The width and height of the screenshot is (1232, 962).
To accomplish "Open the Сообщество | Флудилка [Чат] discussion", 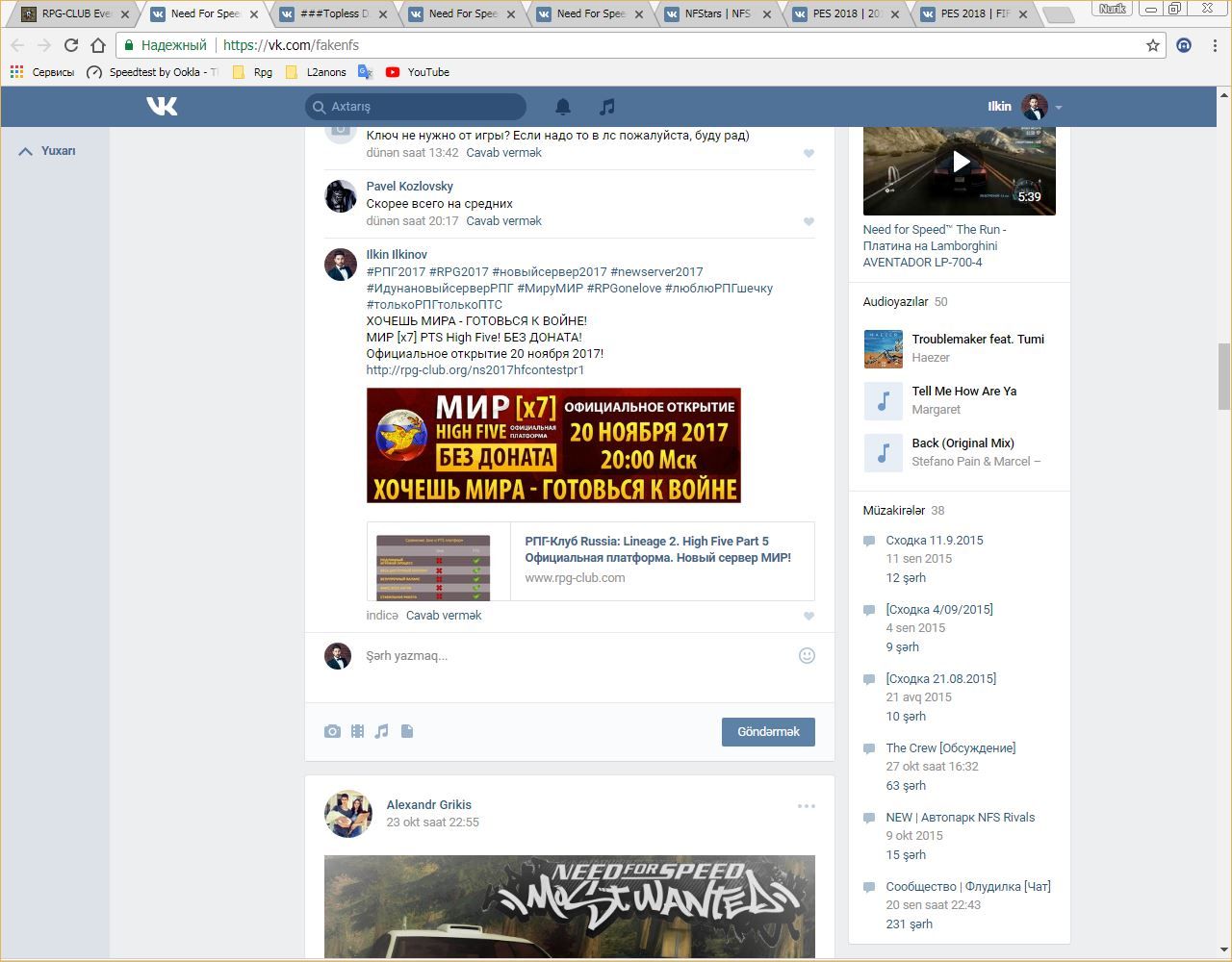I will (968, 887).
